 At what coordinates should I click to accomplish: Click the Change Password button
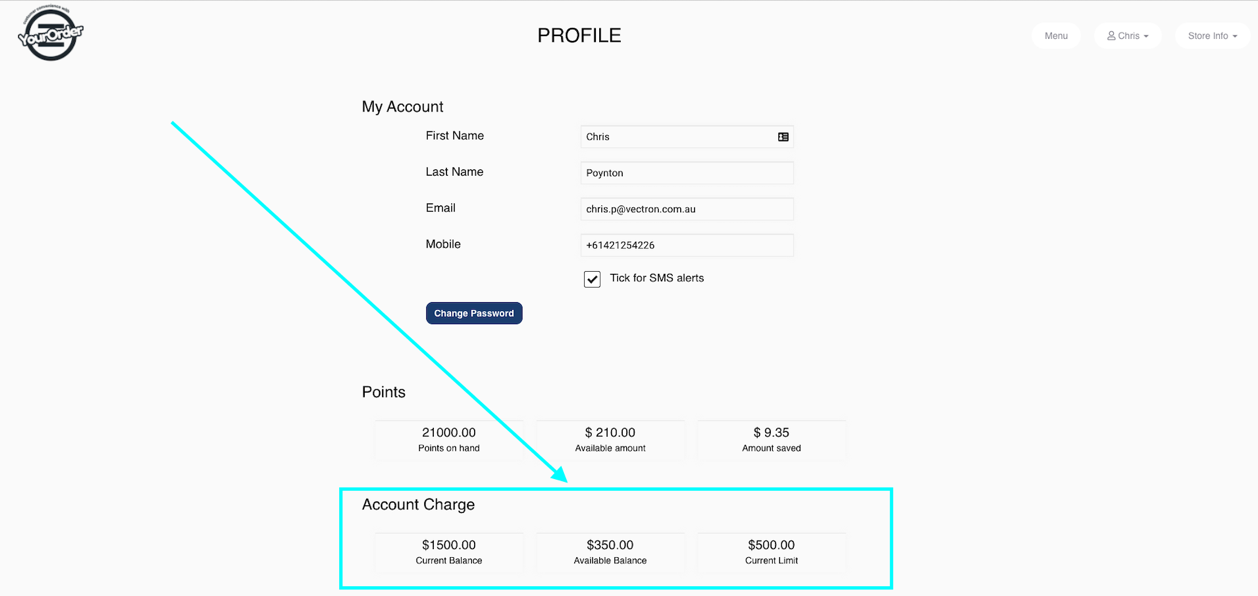474,313
